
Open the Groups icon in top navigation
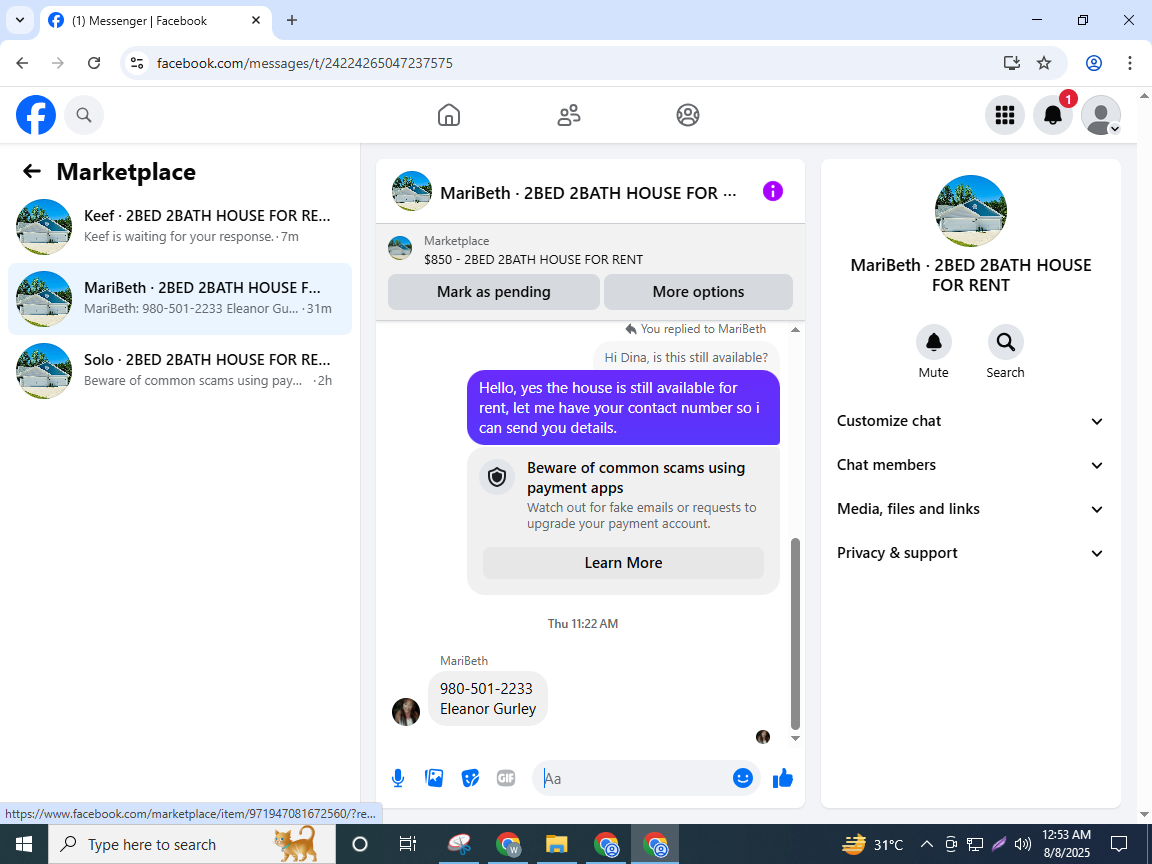click(688, 115)
